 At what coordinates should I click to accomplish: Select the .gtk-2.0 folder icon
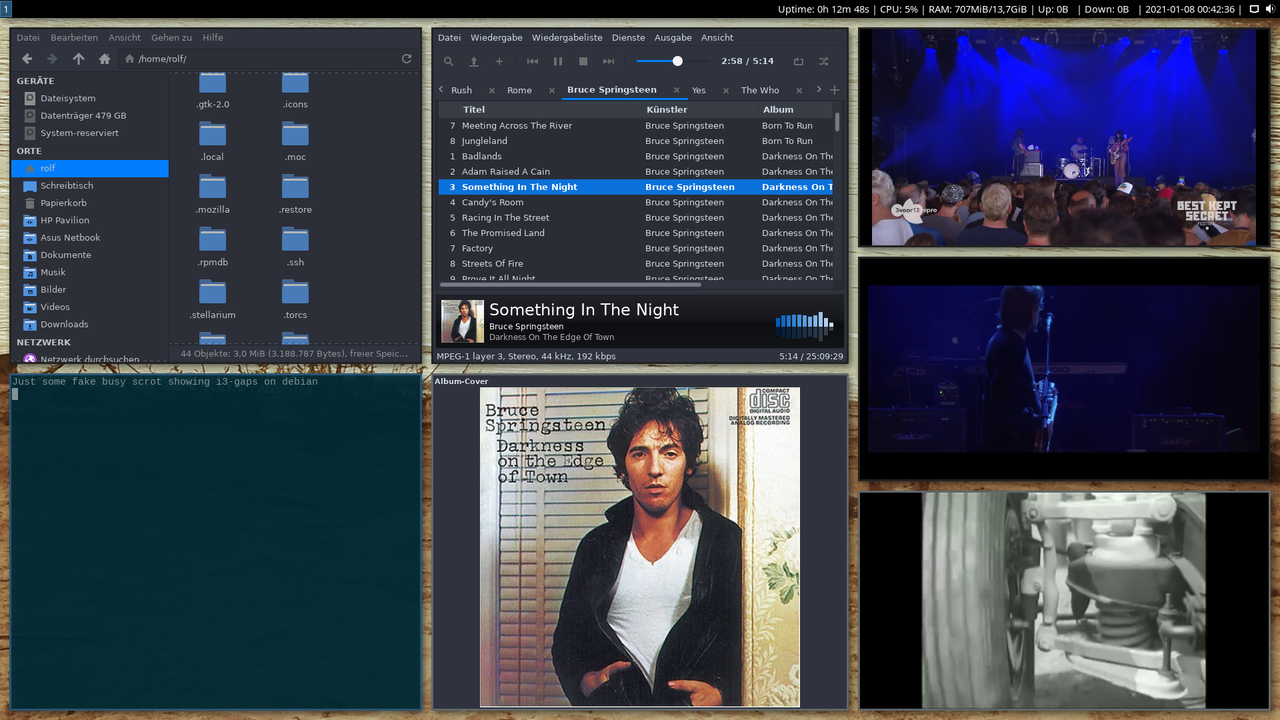[212, 83]
